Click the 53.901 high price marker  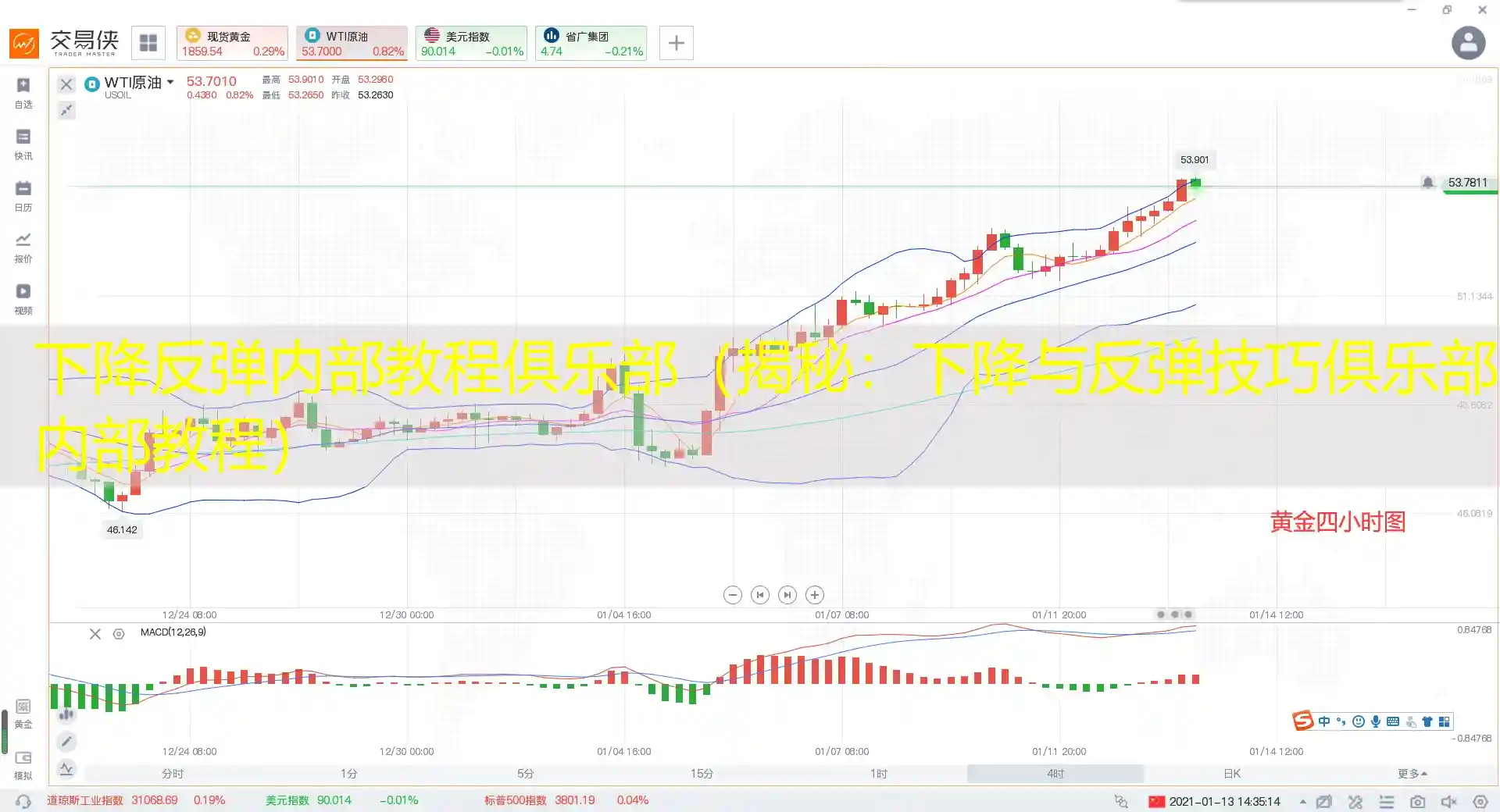point(1195,160)
